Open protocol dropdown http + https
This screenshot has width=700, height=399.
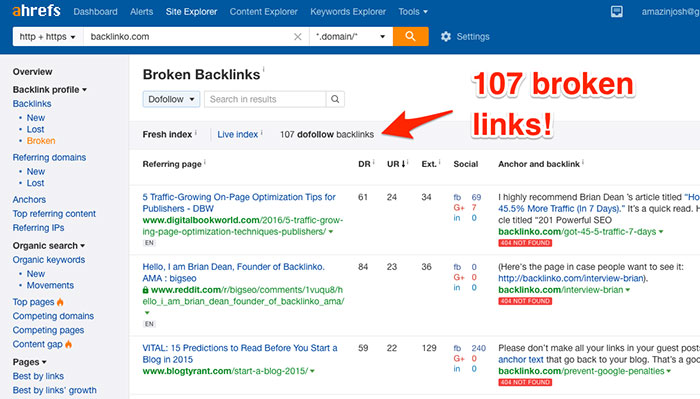tap(47, 37)
